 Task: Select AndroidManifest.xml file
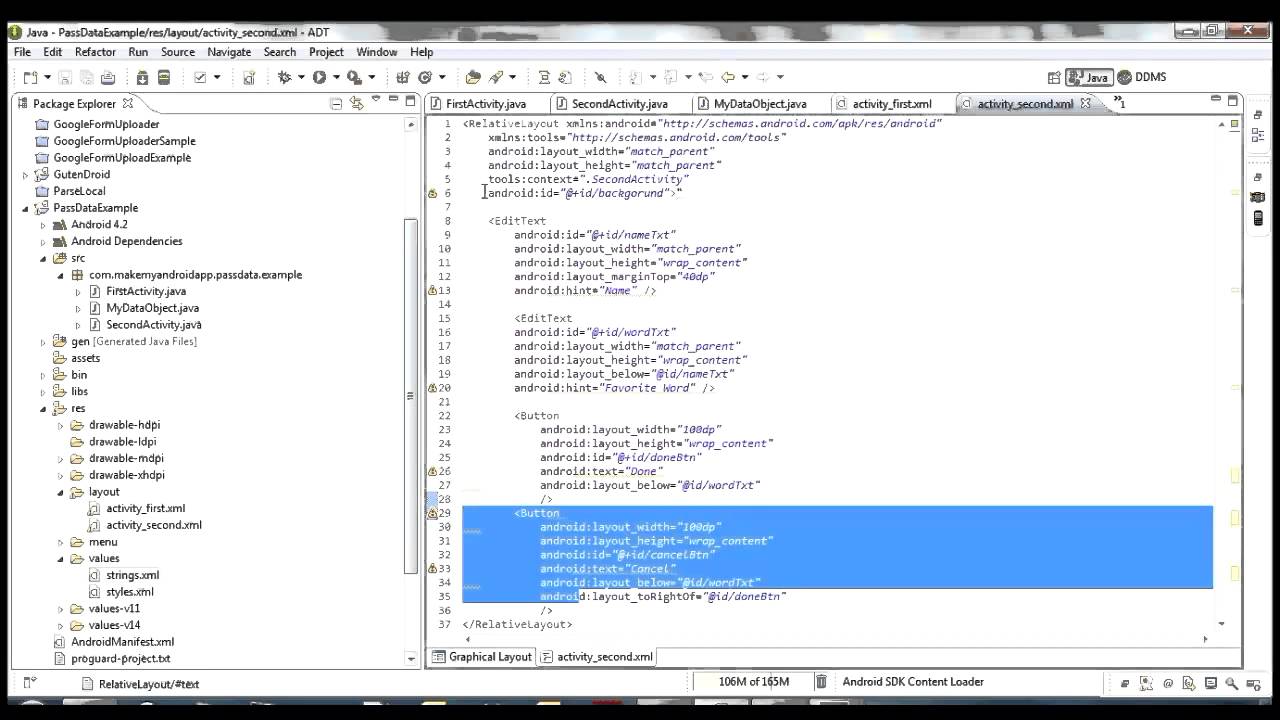[122, 642]
